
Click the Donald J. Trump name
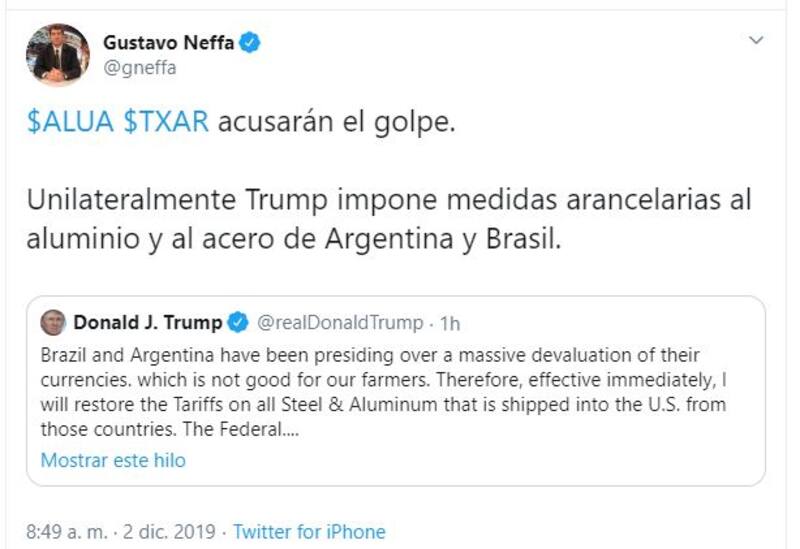(149, 323)
